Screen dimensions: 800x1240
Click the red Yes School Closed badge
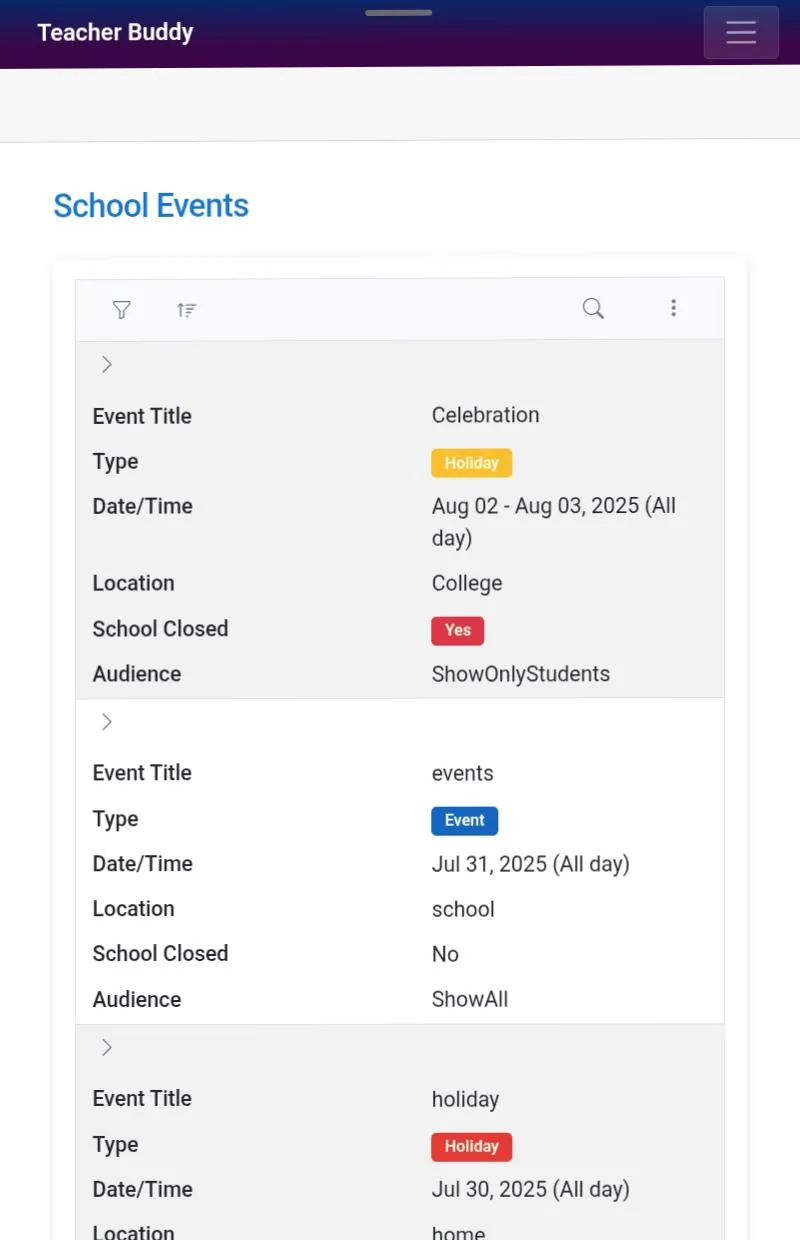(458, 630)
